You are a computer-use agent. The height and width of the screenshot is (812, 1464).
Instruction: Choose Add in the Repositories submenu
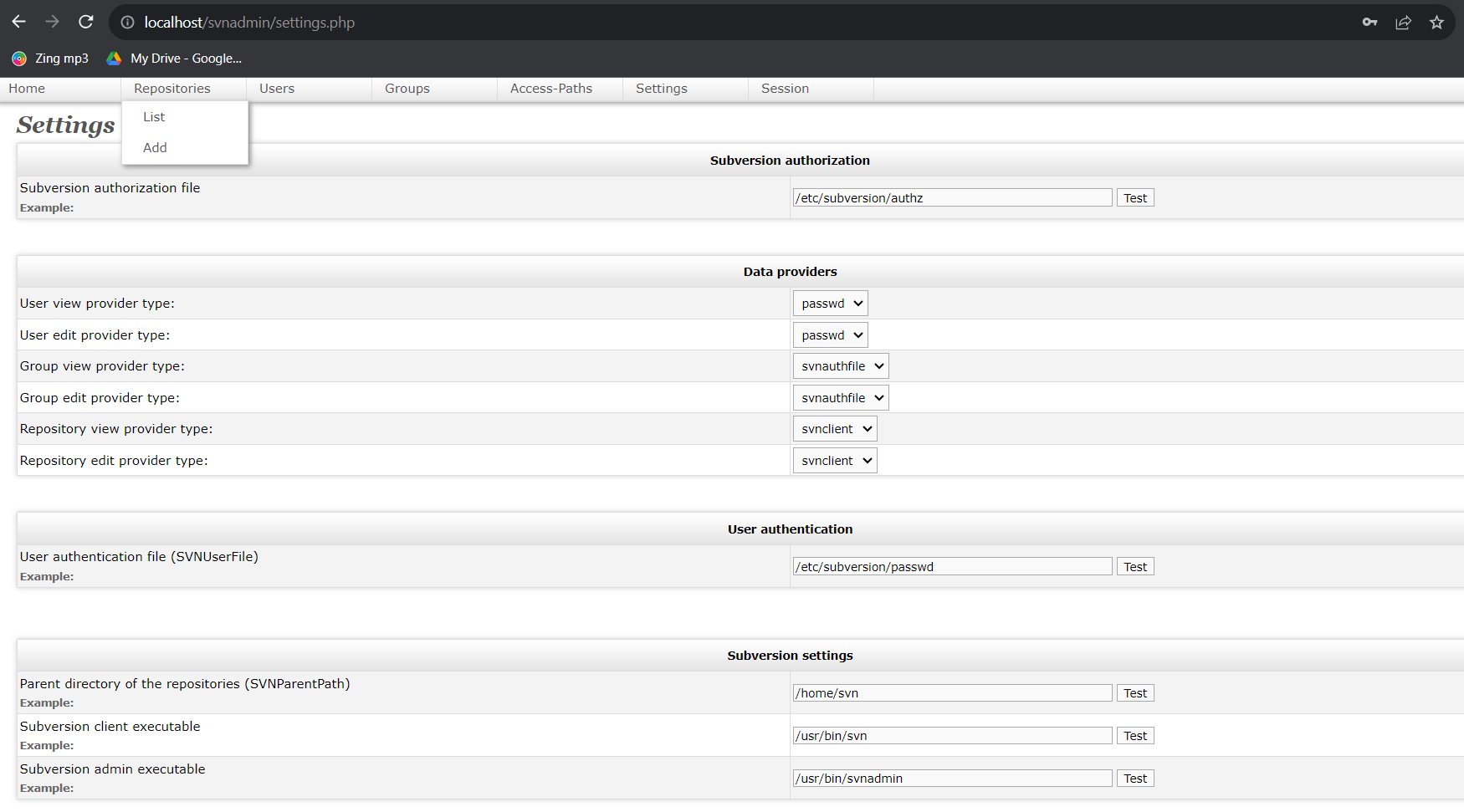155,148
